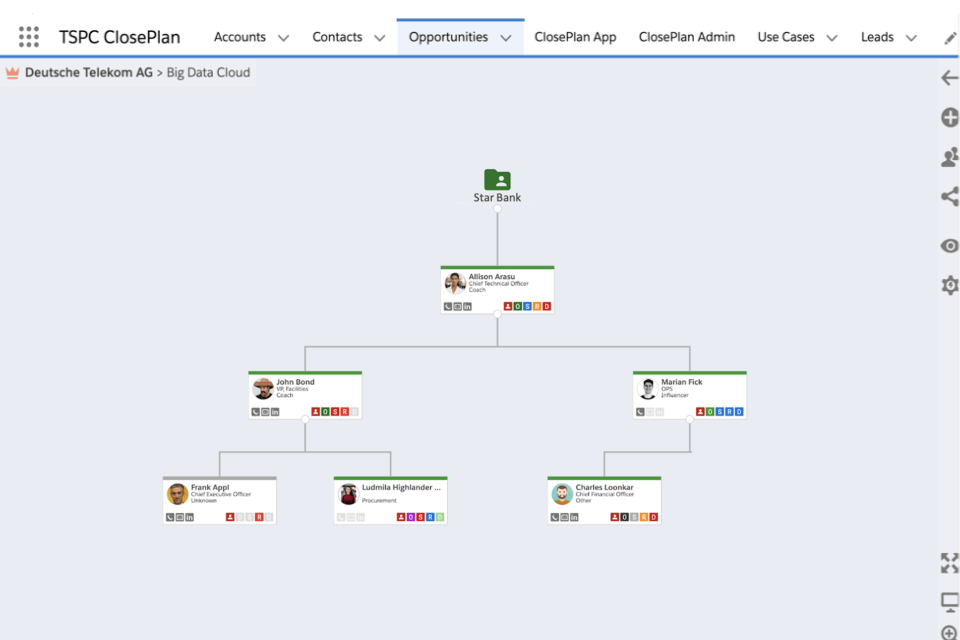This screenshot has width=960, height=640.
Task: Open the Accounts tab dropdown arrow
Action: click(x=283, y=38)
